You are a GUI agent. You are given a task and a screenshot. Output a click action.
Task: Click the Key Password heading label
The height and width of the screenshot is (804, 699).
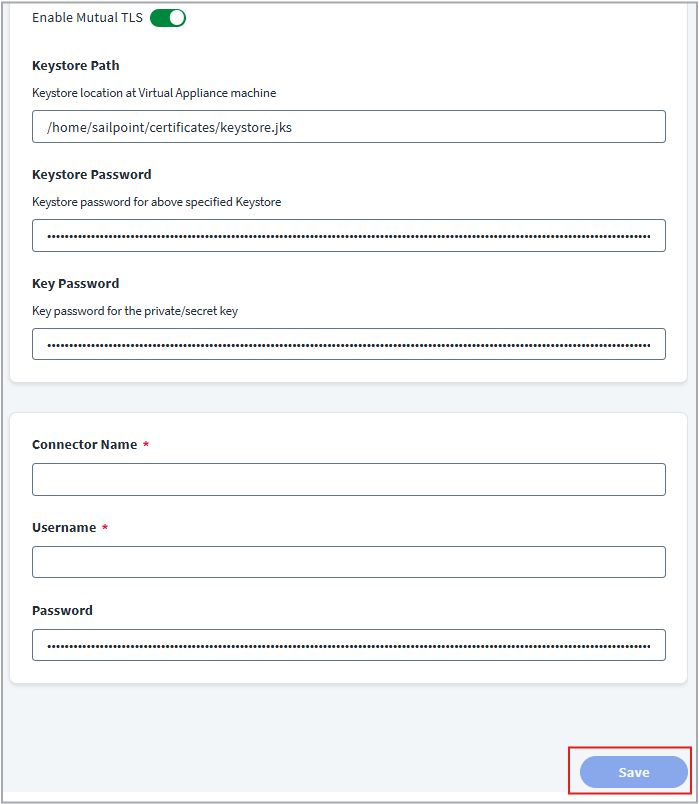point(76,284)
